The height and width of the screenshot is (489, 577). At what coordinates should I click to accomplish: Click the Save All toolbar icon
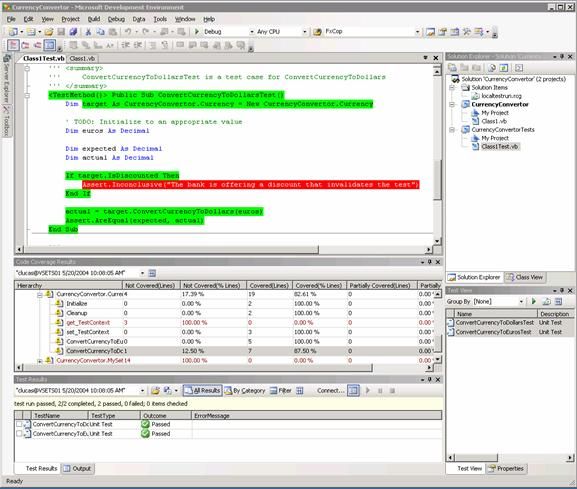click(73, 32)
